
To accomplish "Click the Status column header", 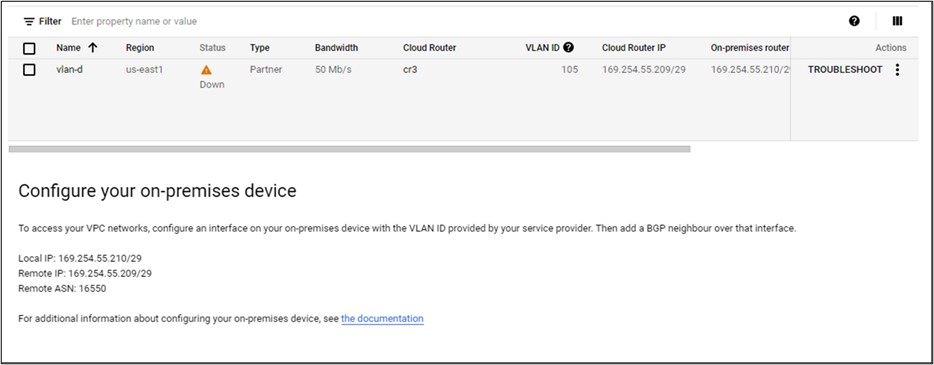I will click(x=213, y=48).
